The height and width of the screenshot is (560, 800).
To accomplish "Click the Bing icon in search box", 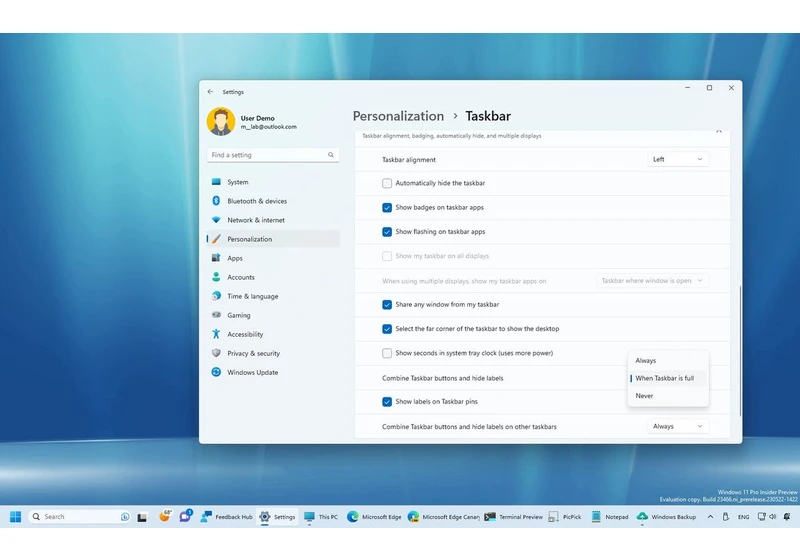I will [x=125, y=517].
